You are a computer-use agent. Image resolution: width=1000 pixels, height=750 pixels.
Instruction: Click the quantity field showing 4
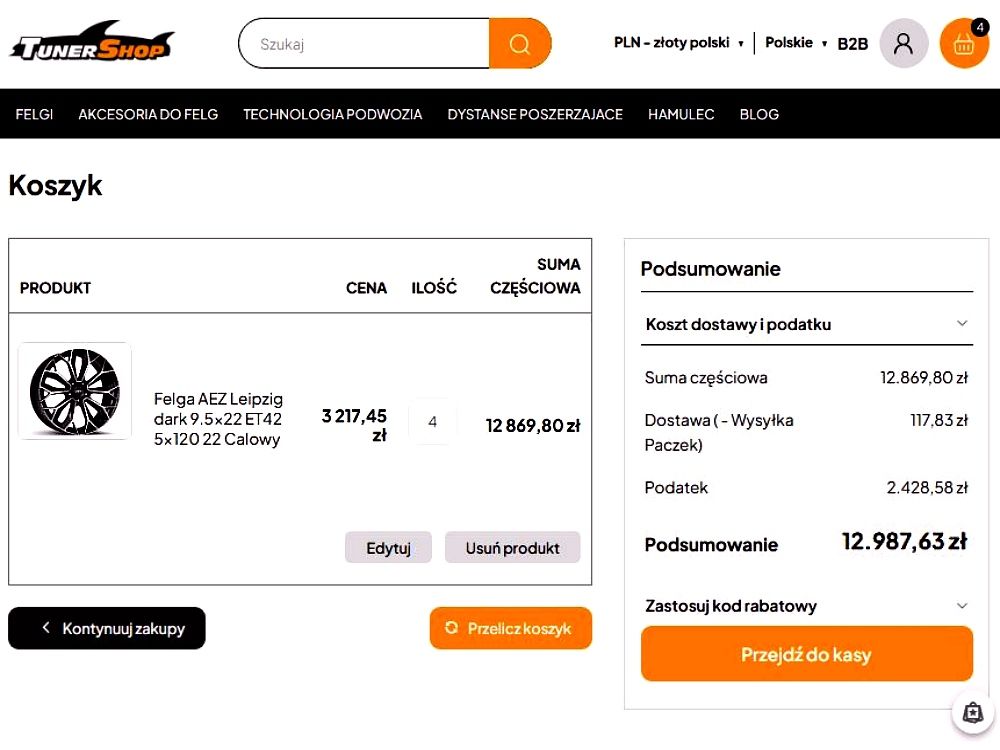[x=432, y=422]
